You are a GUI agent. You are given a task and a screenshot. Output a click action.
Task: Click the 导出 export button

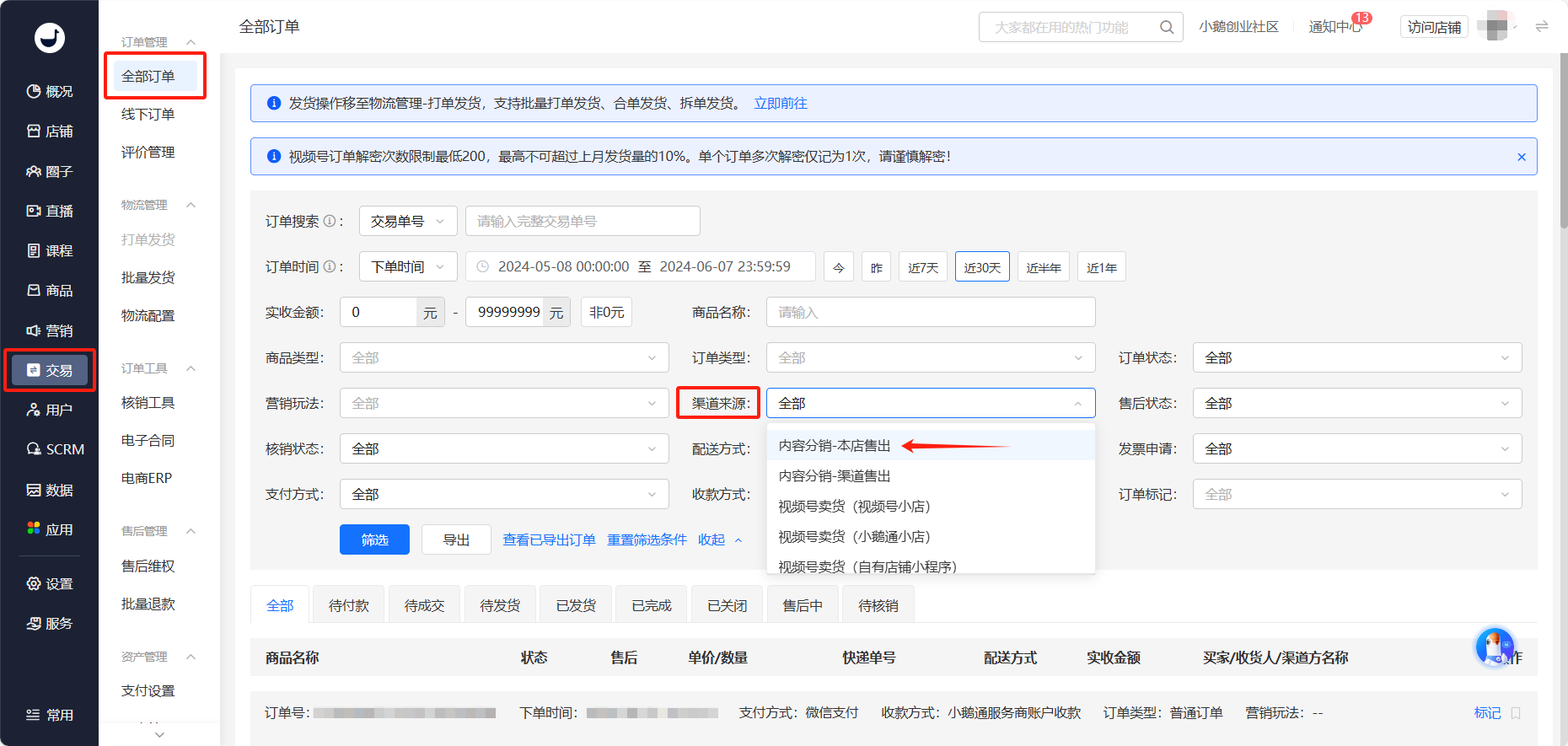[x=456, y=539]
